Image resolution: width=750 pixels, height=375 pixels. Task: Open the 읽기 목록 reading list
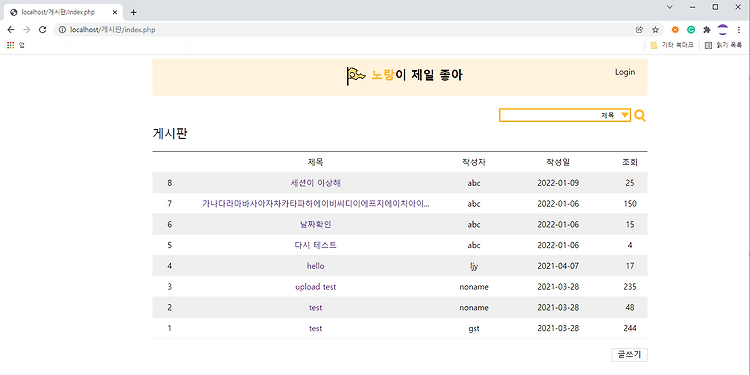coord(723,45)
